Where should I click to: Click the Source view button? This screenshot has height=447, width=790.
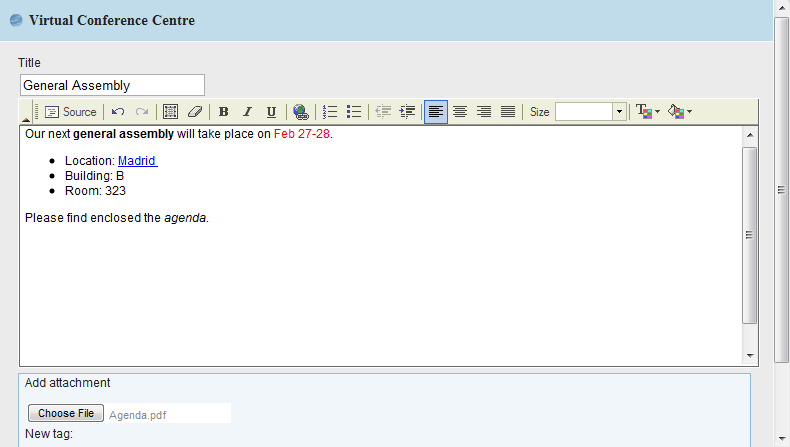point(70,112)
